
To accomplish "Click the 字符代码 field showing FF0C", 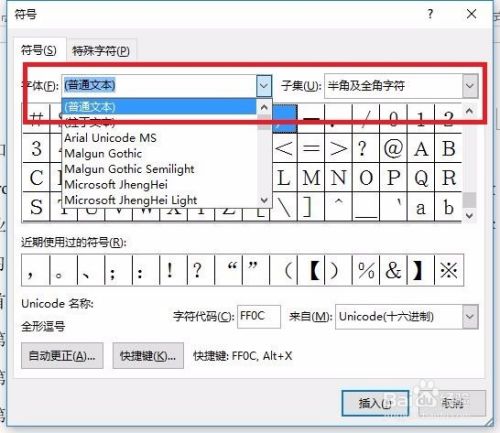I will 259,316.
